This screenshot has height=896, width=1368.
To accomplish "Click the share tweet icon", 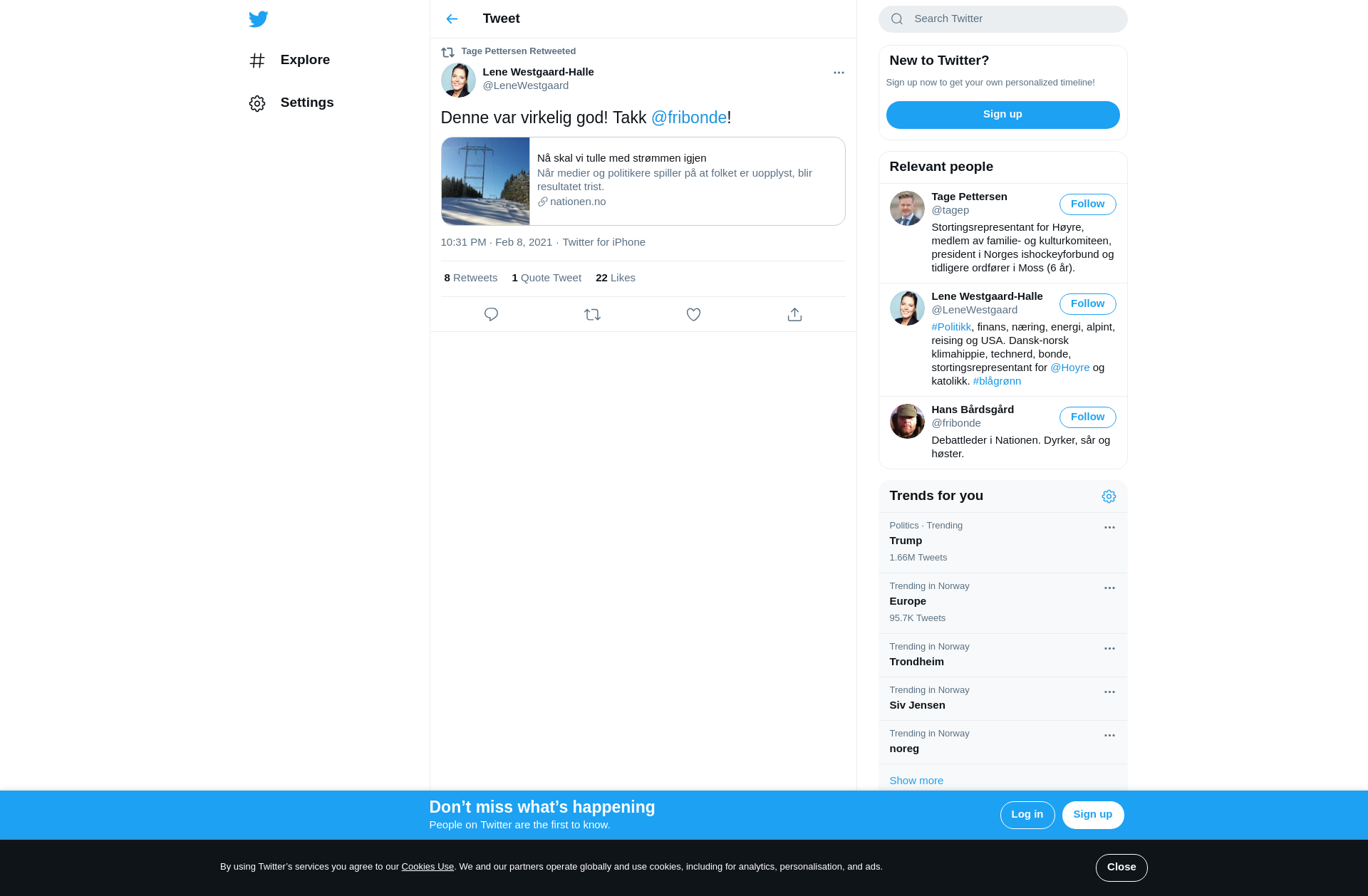I will 794,314.
